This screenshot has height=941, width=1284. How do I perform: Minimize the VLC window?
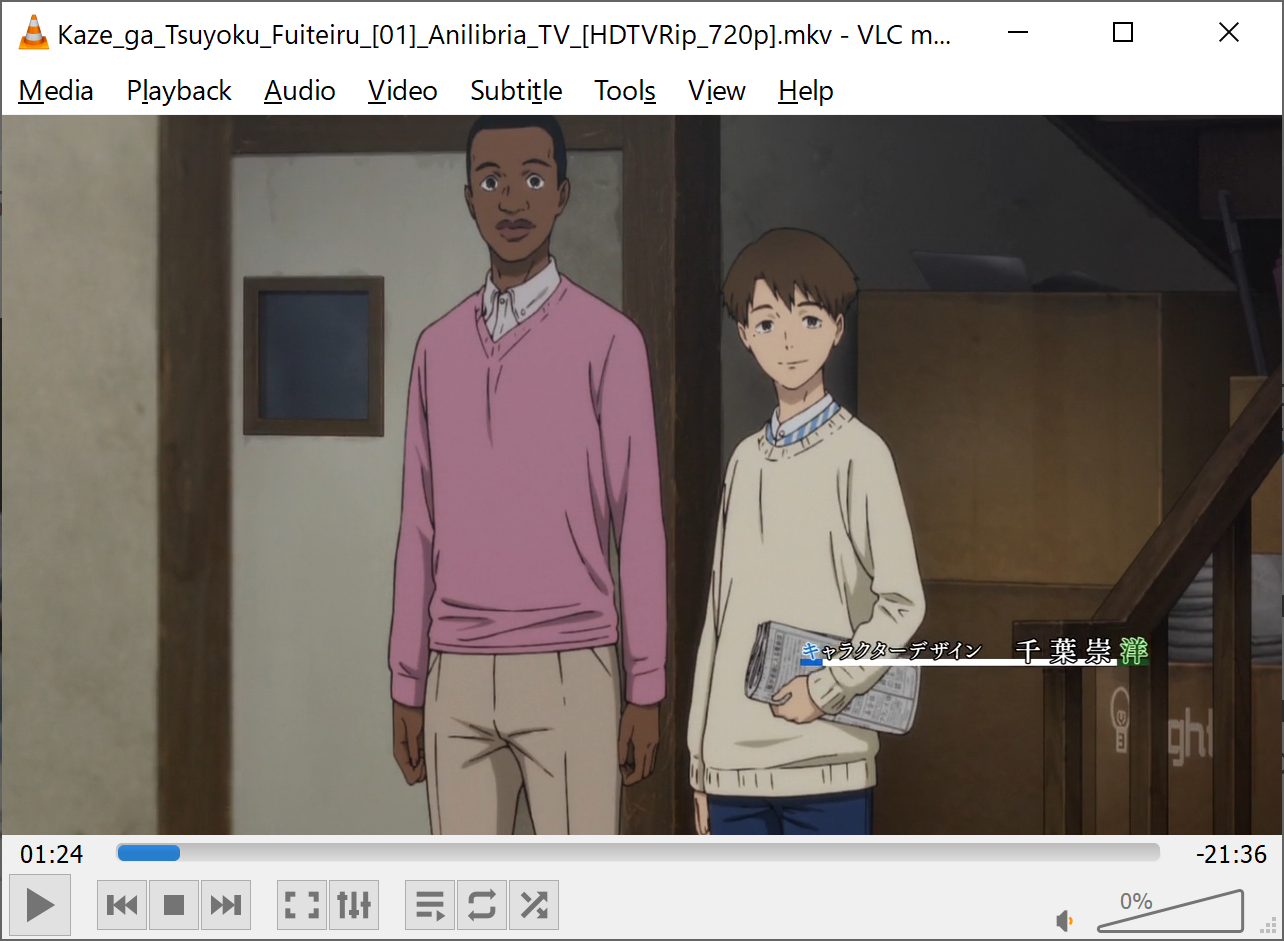pos(1018,33)
